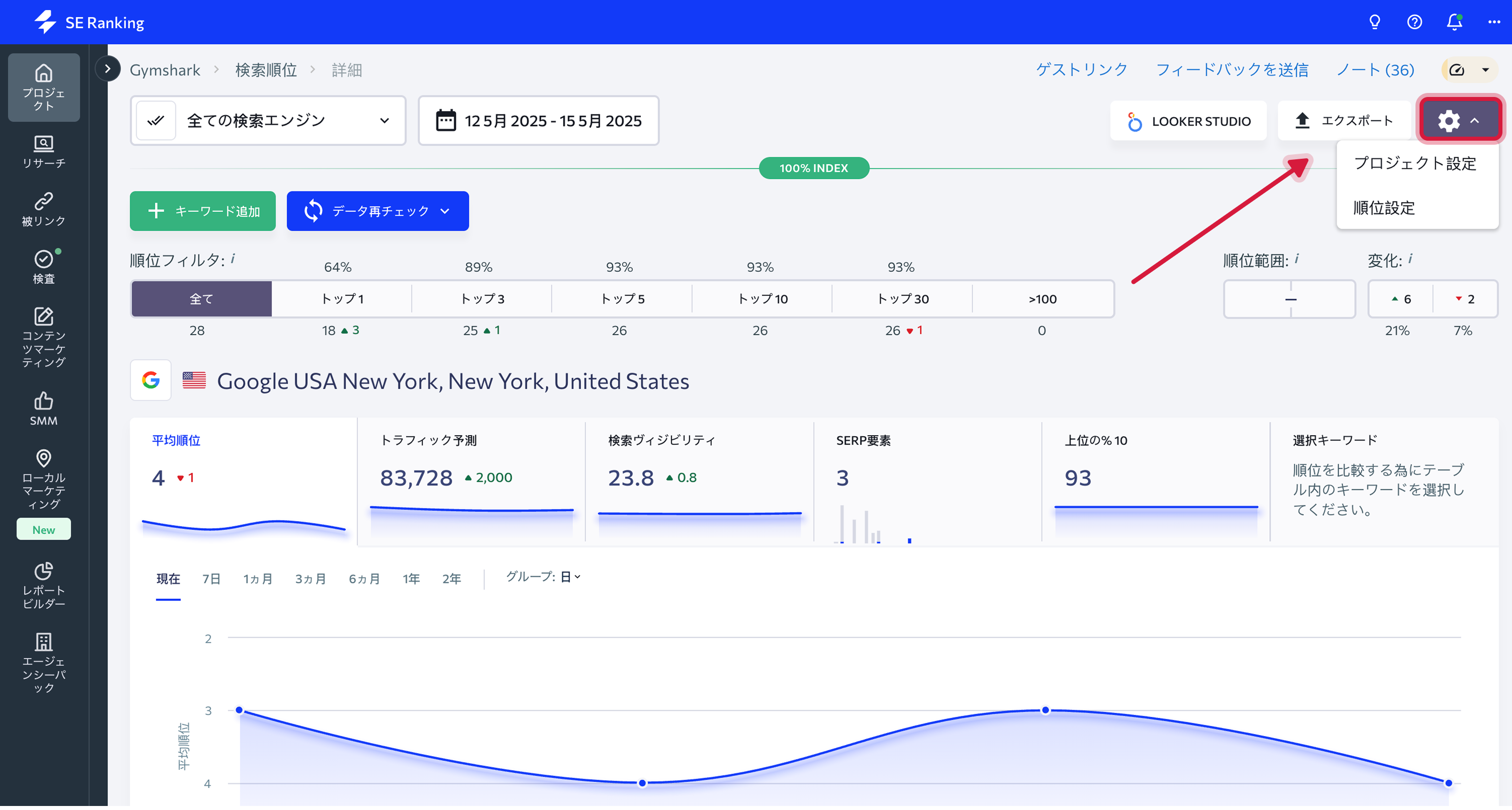Filter by improved positions (up 6)
Image resolution: width=1512 pixels, height=810 pixels.
pos(1401,300)
